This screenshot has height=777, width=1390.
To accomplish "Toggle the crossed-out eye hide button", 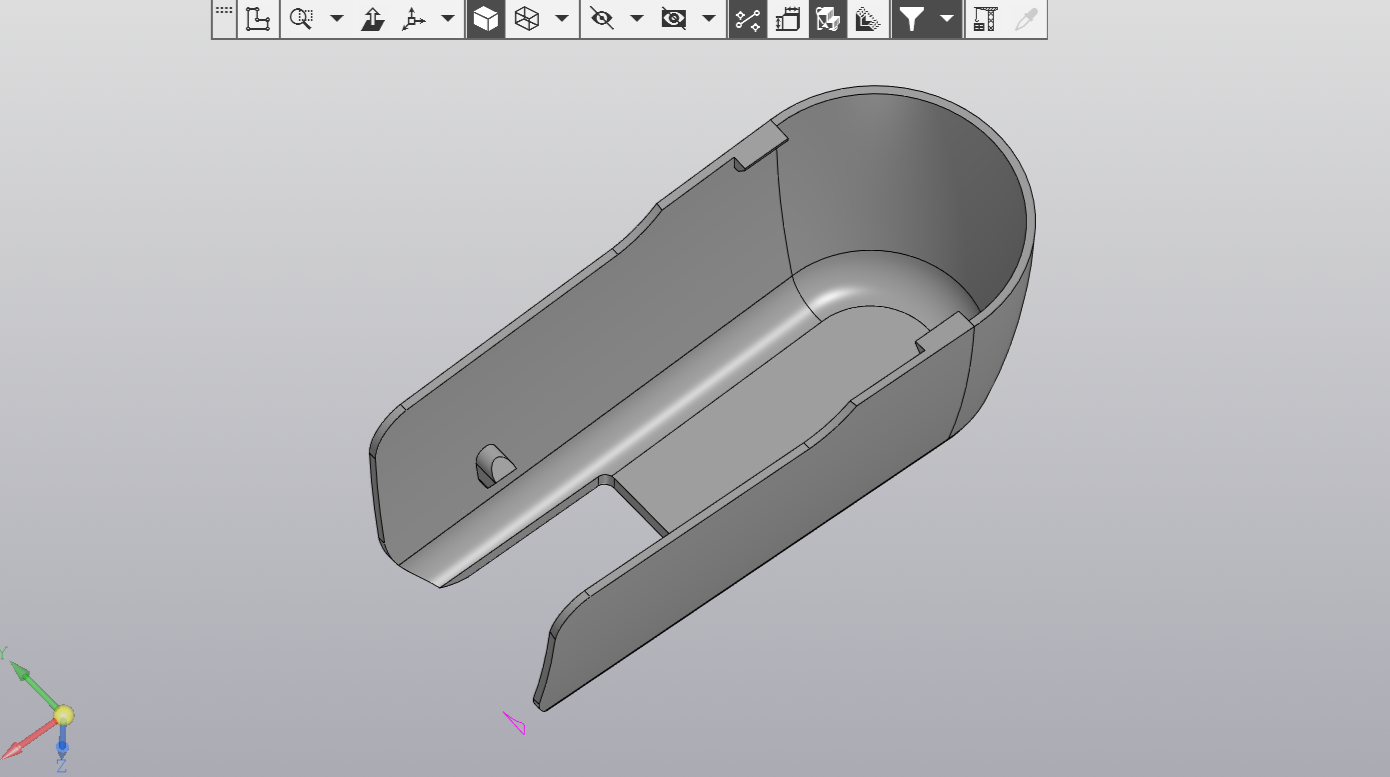I will pyautogui.click(x=602, y=19).
